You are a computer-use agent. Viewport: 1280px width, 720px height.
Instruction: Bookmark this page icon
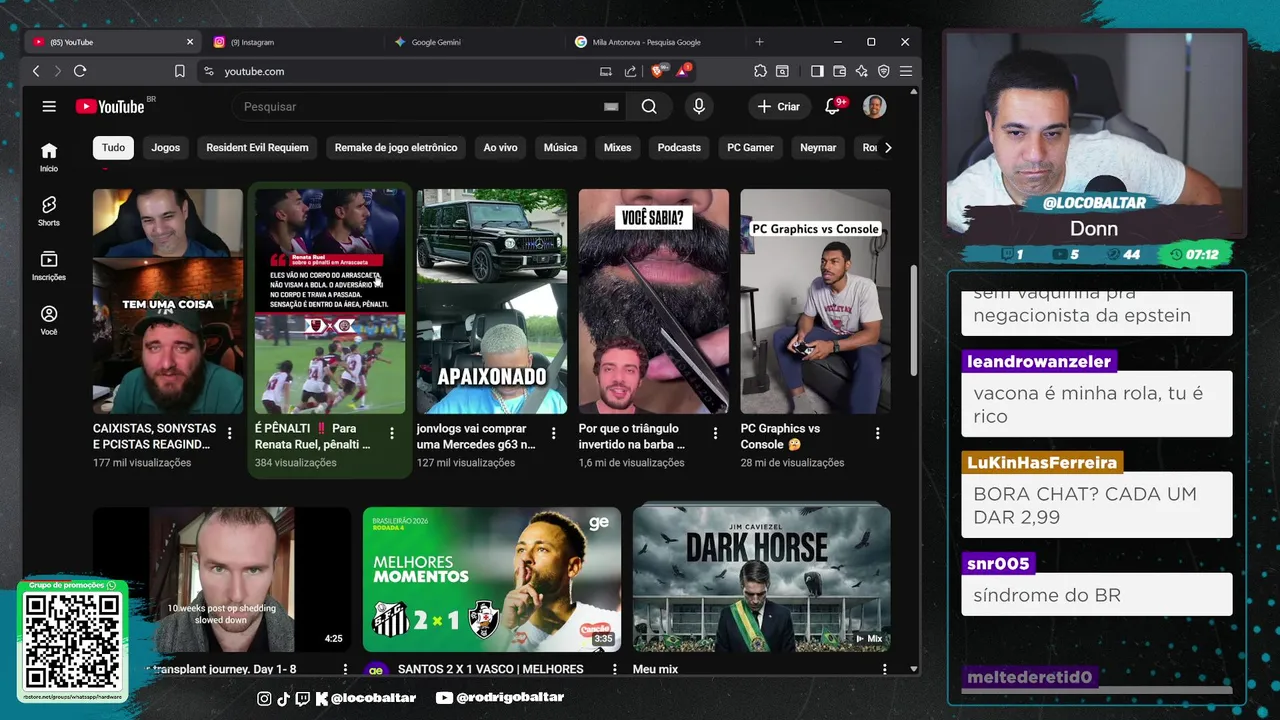point(180,71)
